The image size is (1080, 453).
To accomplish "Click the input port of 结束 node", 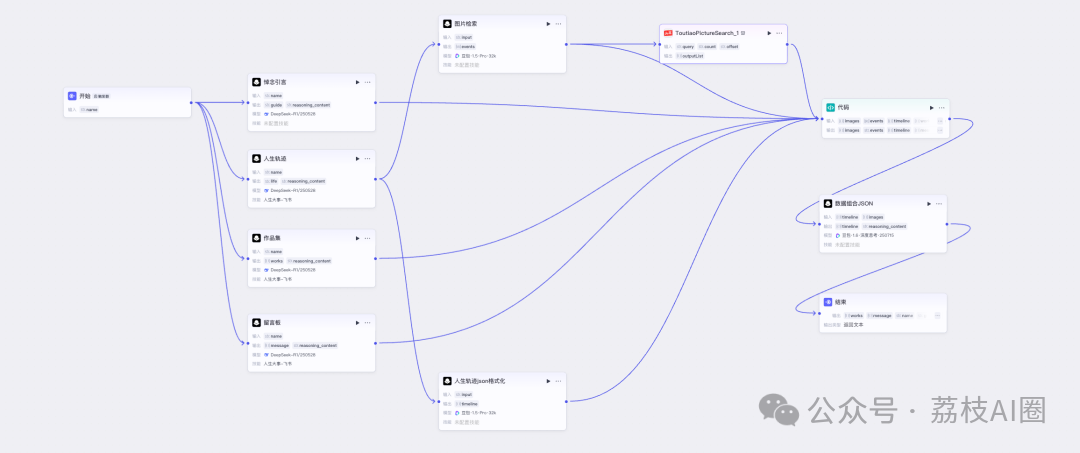I will 819,313.
